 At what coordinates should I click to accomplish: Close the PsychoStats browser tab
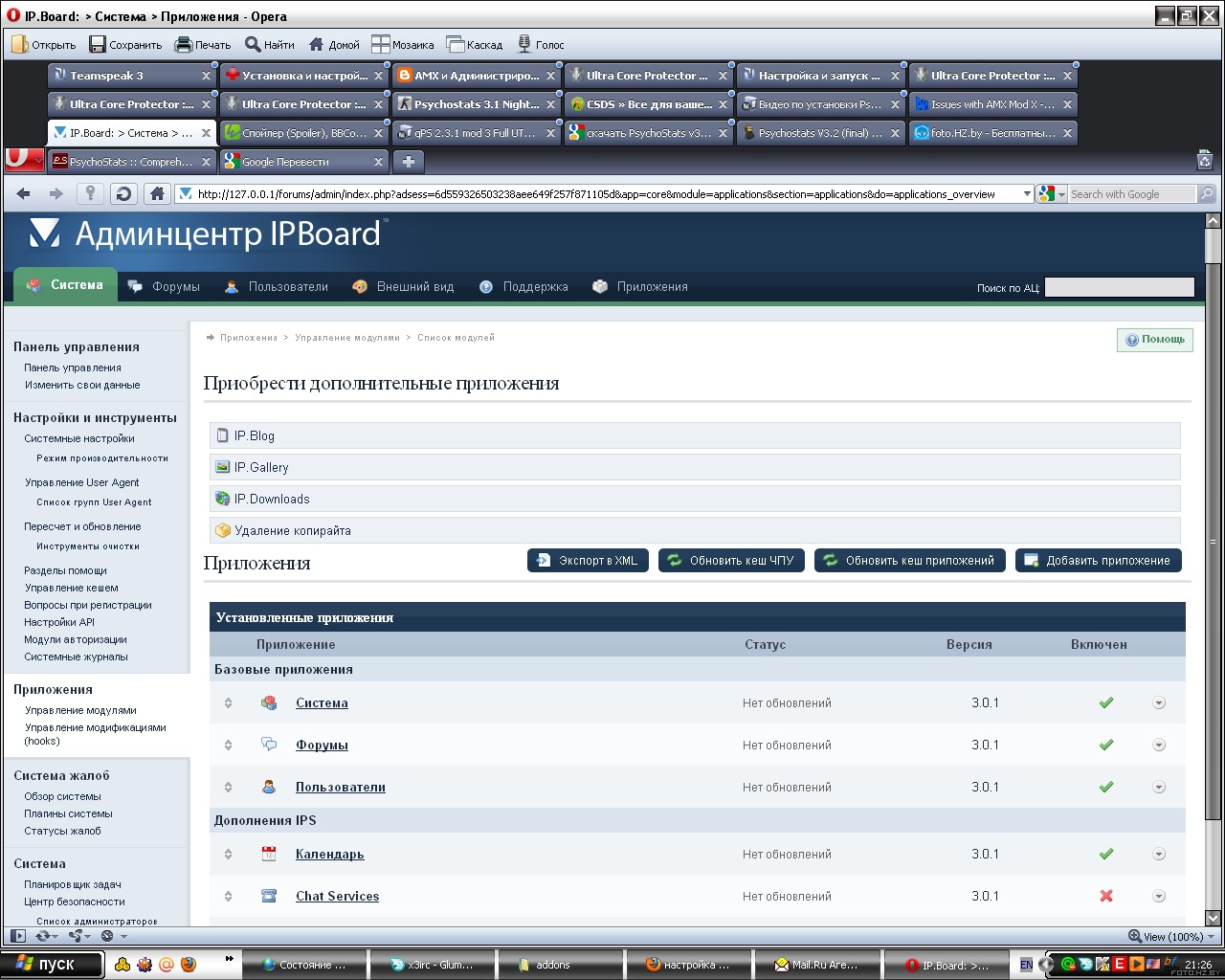[x=206, y=162]
